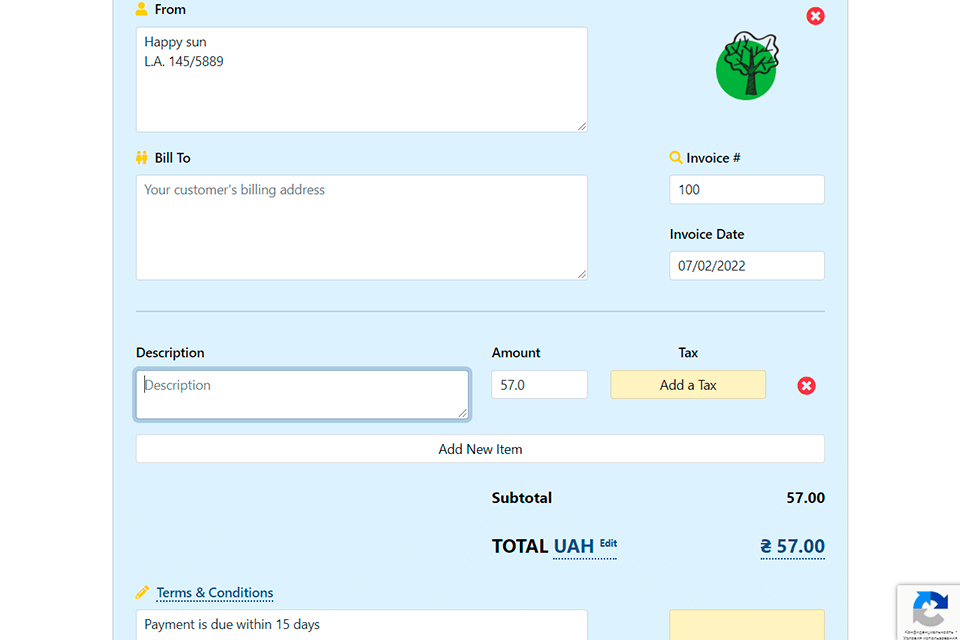The height and width of the screenshot is (640, 960).
Task: Click the Bill To people icon
Action: point(141,158)
